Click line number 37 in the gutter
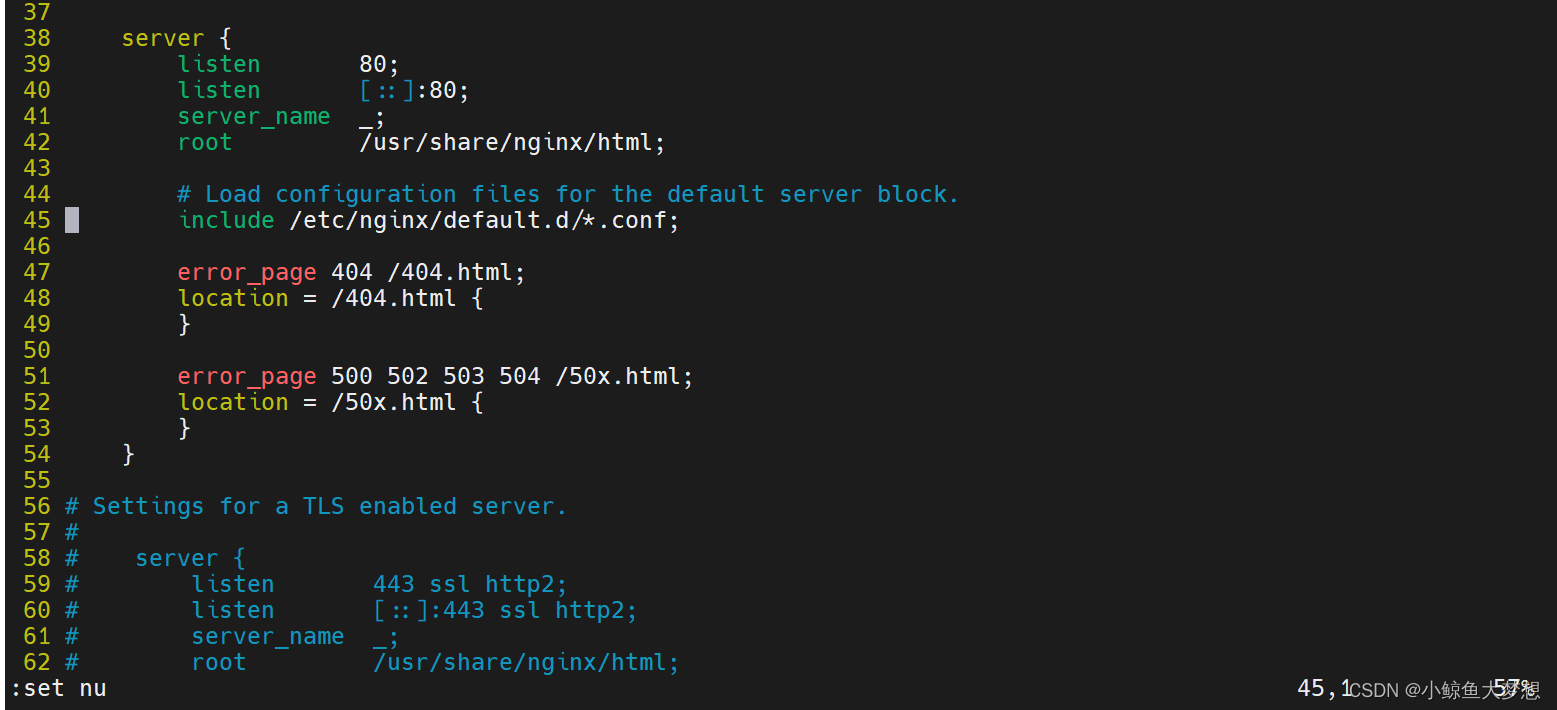Image resolution: width=1557 pixels, height=710 pixels. click(x=37, y=12)
